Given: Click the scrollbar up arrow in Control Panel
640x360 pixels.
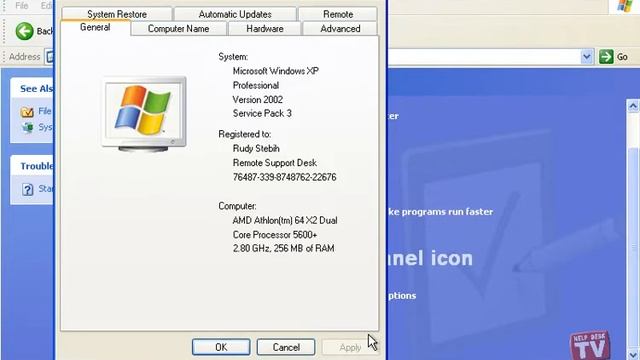Looking at the screenshot, I should [633, 106].
